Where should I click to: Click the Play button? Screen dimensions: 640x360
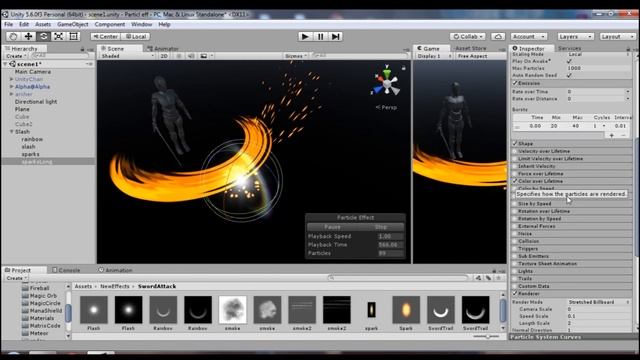point(305,36)
